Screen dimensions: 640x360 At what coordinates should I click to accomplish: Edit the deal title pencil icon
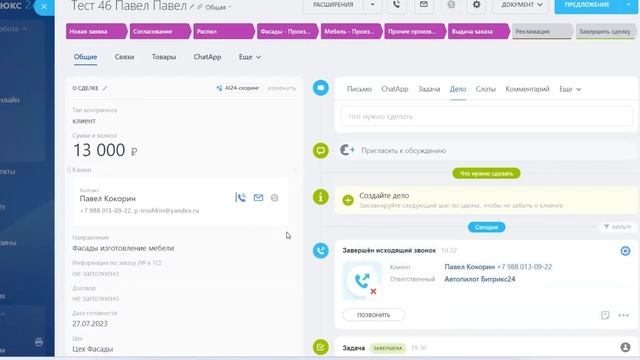click(192, 7)
